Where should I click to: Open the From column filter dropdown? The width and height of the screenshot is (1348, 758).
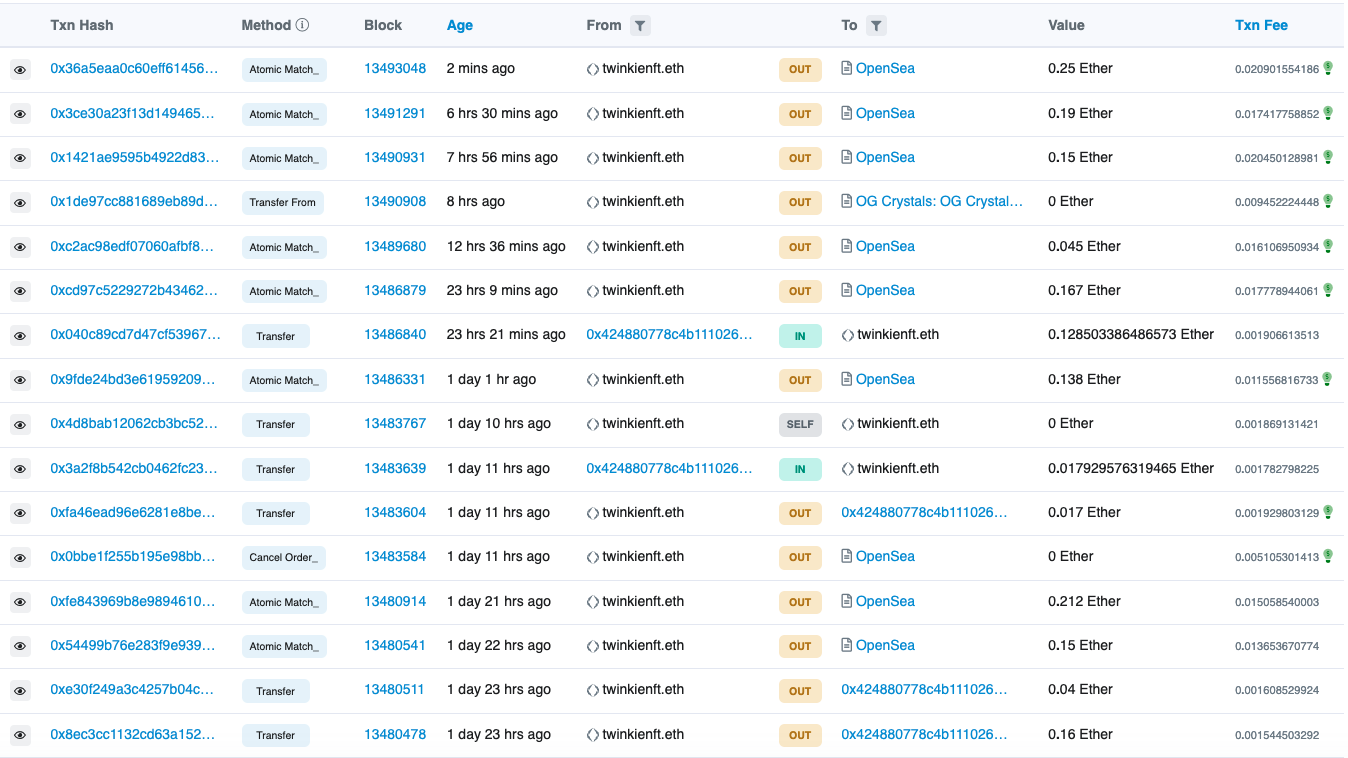click(x=640, y=26)
